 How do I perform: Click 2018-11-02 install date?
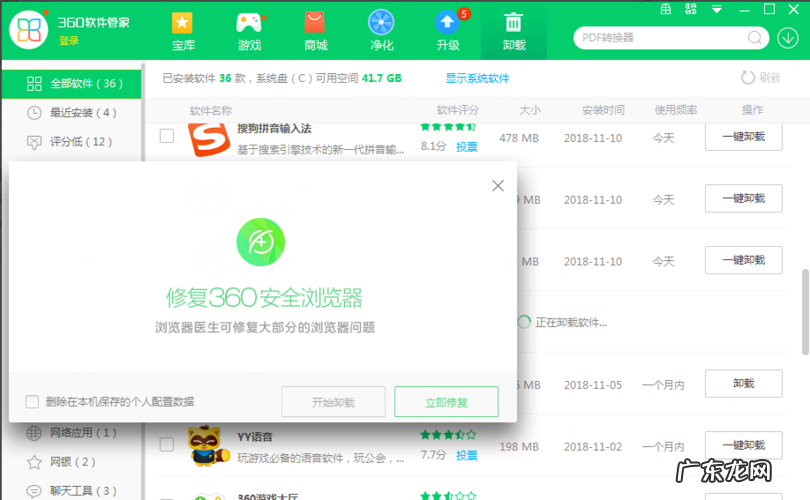(x=593, y=446)
